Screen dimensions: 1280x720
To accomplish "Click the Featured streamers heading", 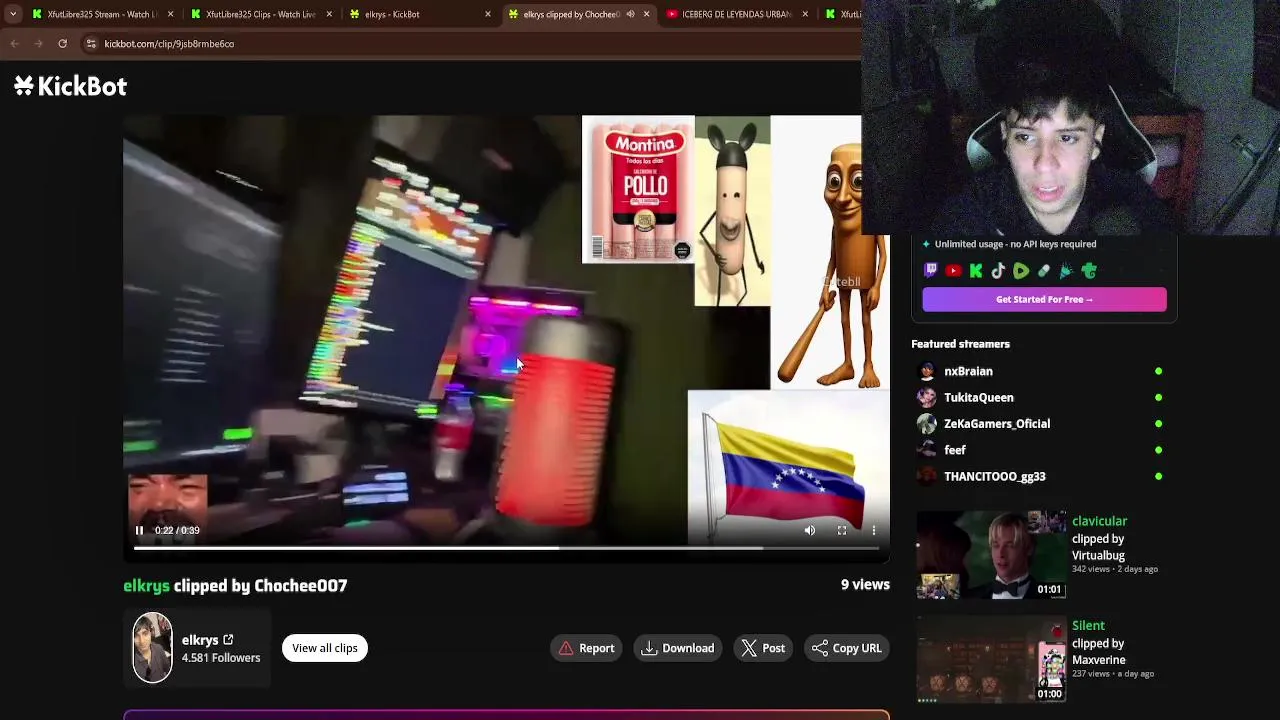I will click(960, 344).
